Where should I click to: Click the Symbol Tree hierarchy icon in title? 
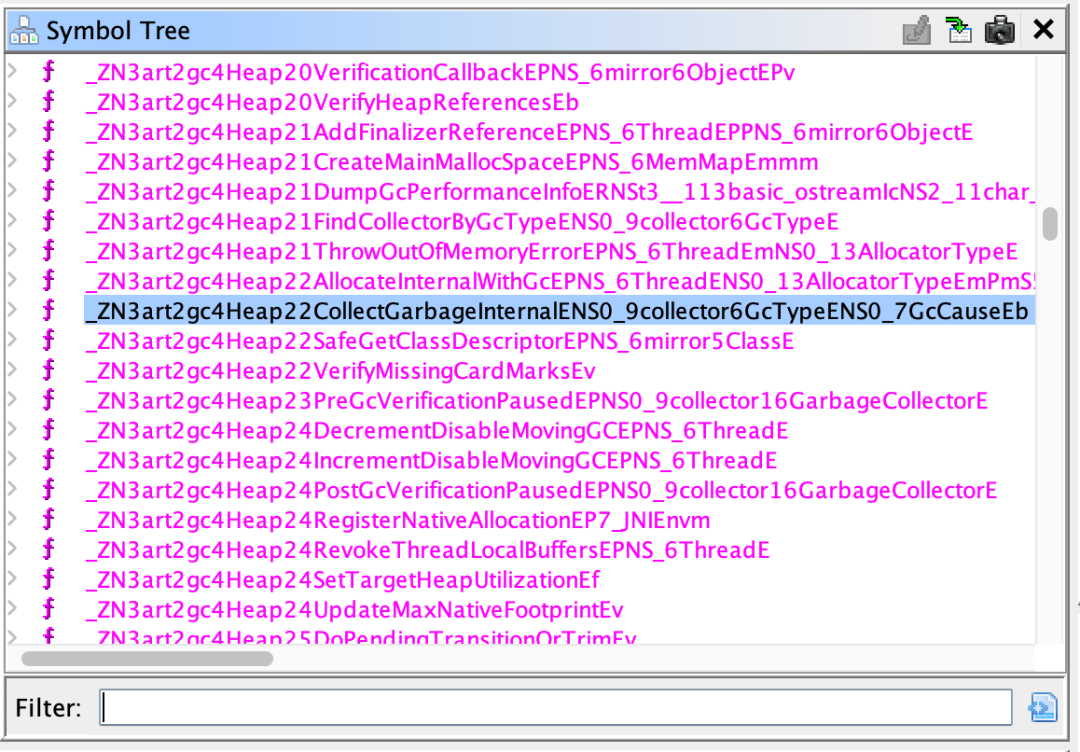(24, 30)
